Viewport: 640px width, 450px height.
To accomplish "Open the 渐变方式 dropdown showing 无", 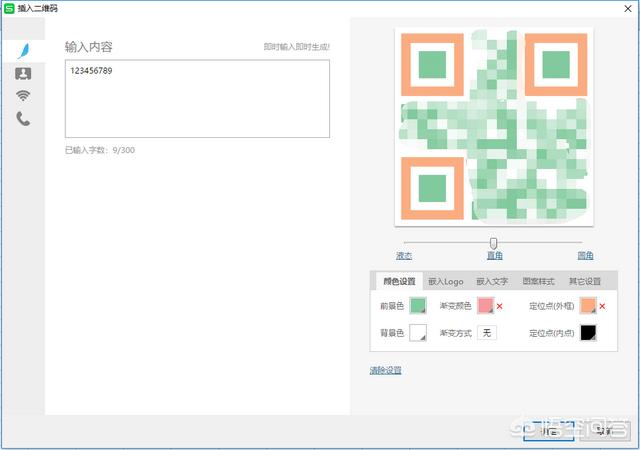I will (x=487, y=333).
